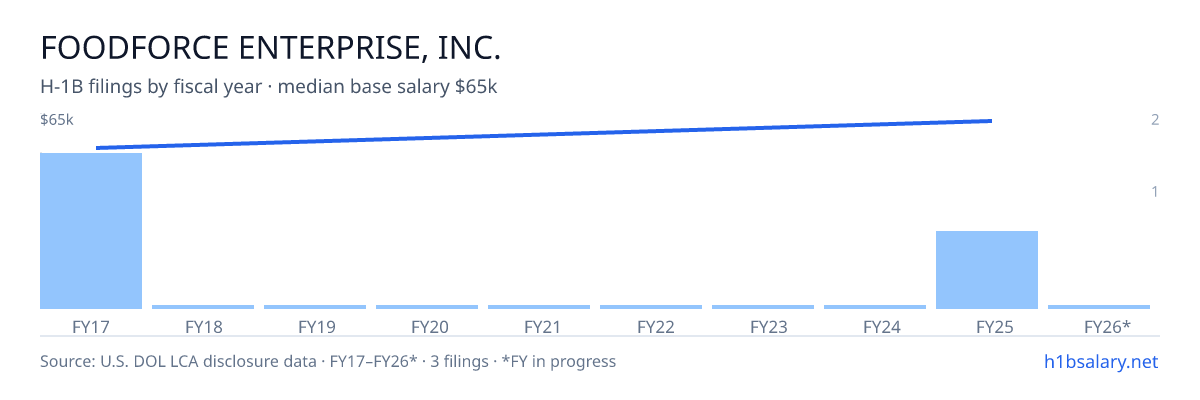Viewport: 1200px width, 400px height.
Task: Click the FOODFORCE ENTERPRISE, INC. title
Action: [270, 48]
